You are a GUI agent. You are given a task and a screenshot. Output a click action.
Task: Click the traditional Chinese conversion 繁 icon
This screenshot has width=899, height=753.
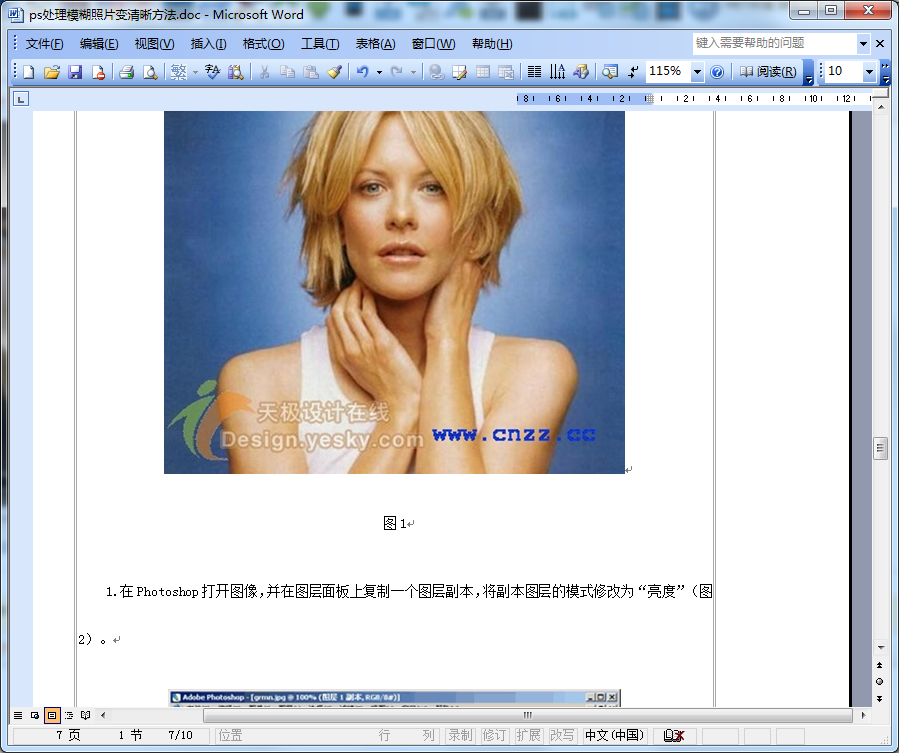coord(178,72)
